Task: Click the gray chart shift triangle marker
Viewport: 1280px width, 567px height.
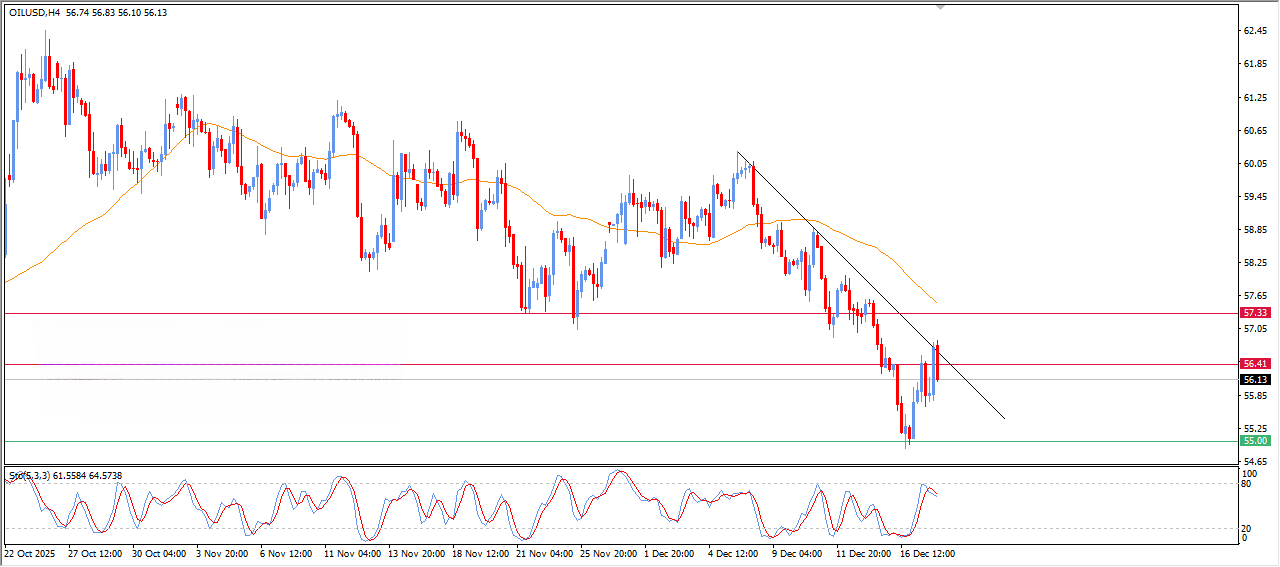Action: click(940, 6)
